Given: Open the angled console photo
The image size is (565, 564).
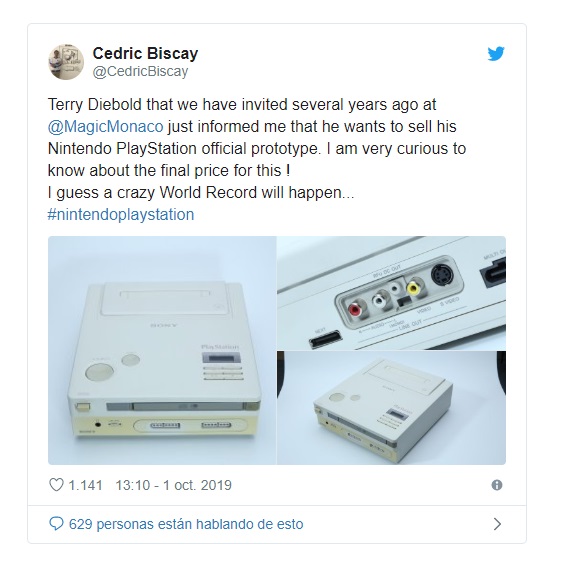Looking at the screenshot, I should pyautogui.click(x=391, y=408).
